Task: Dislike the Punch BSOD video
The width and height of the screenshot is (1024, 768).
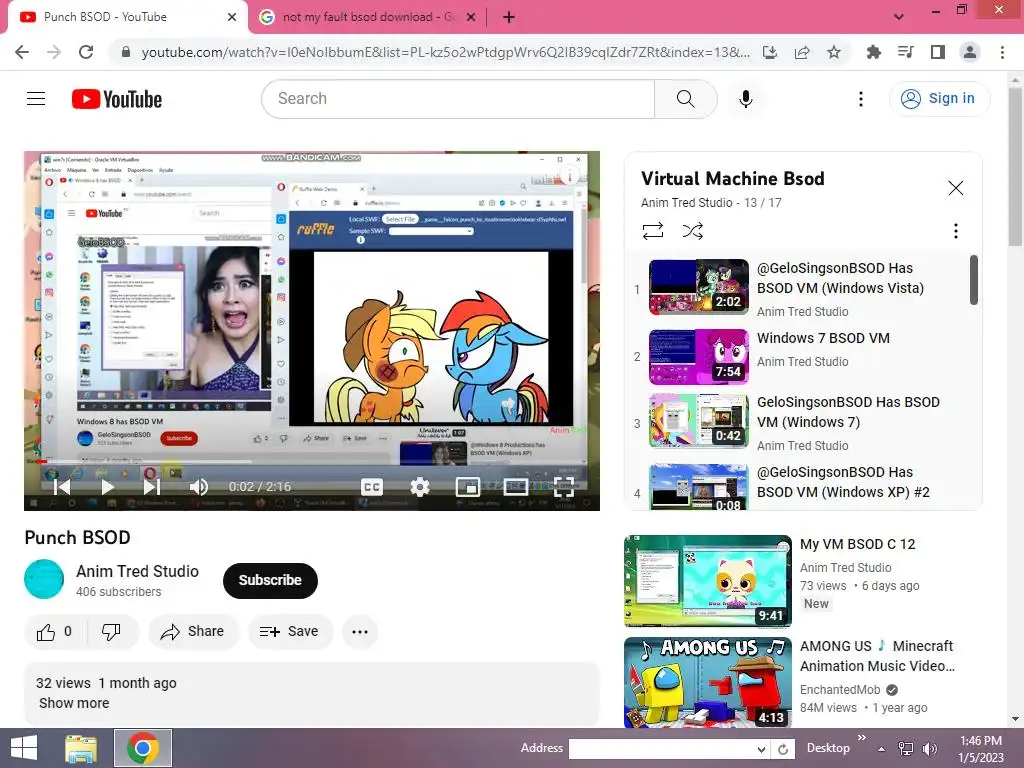Action: (111, 632)
